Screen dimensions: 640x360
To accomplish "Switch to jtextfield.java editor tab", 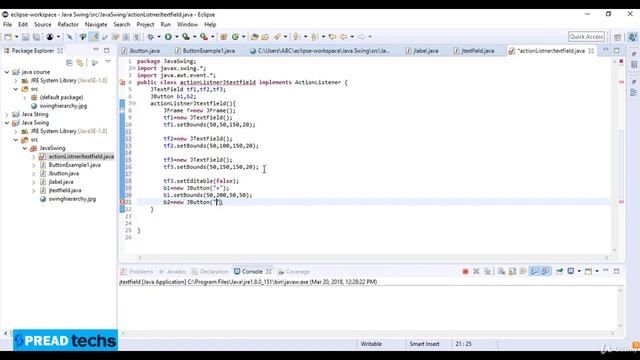I will click(x=474, y=51).
